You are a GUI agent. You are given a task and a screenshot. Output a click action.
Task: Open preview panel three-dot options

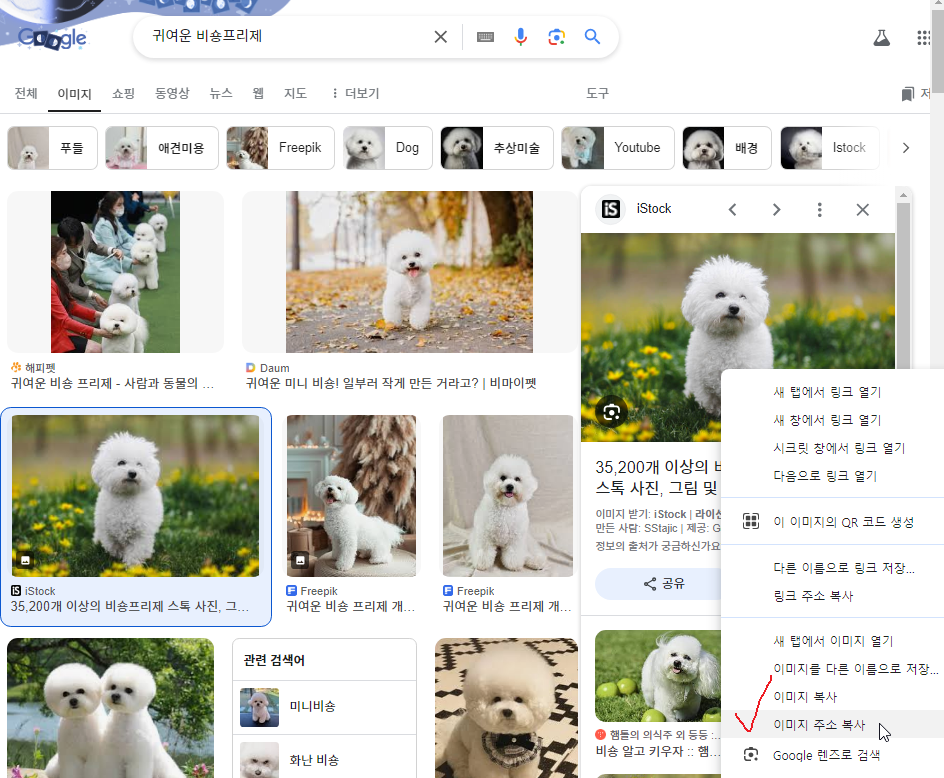(x=819, y=210)
